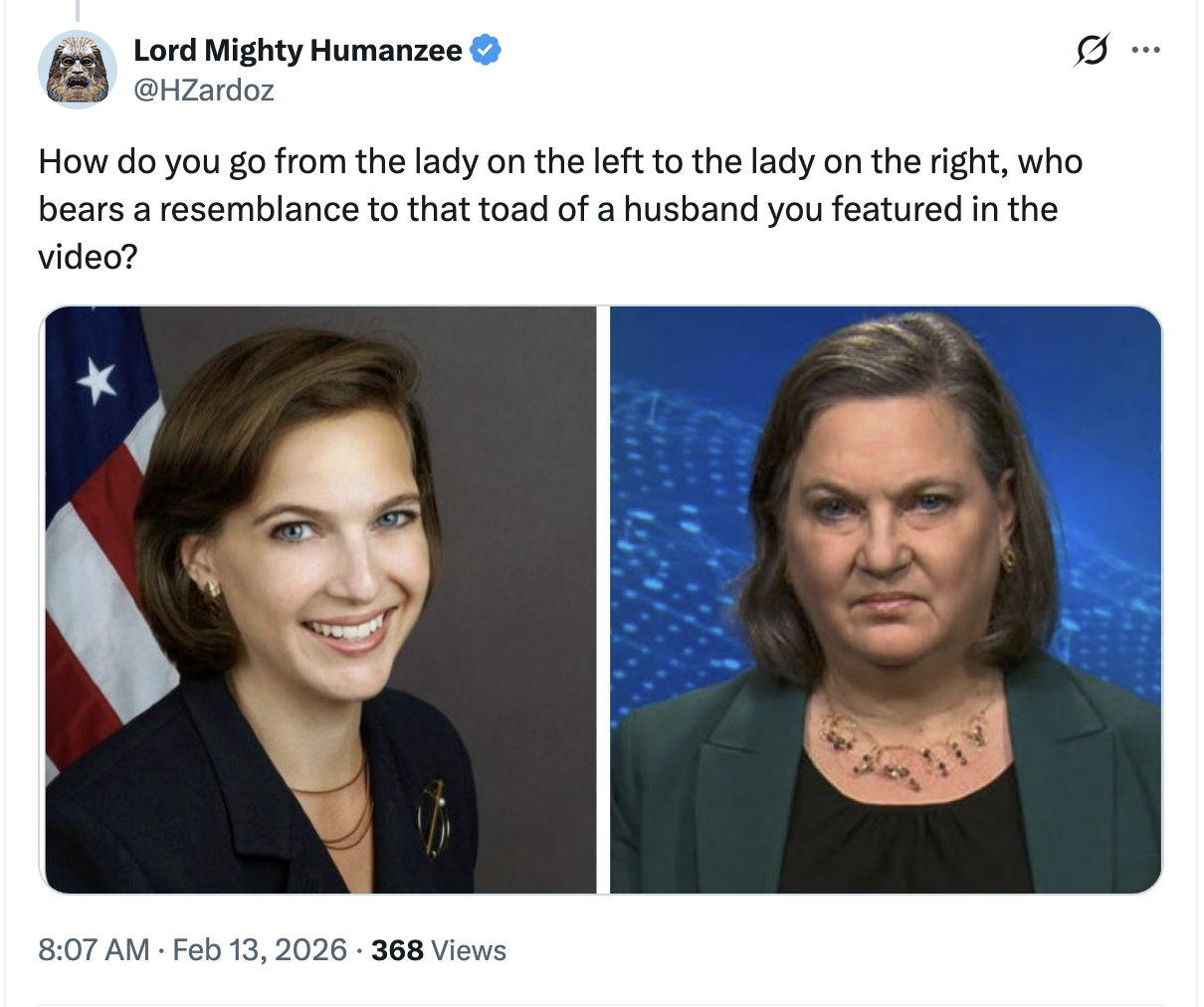Click the blue verified checkmark badge

485,50
